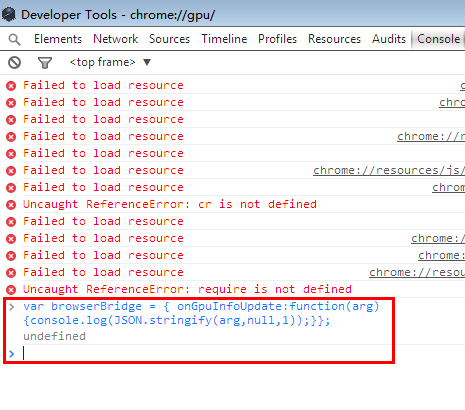Open the console filter funnel icon
This screenshot has height=410, width=465.
coord(45,62)
